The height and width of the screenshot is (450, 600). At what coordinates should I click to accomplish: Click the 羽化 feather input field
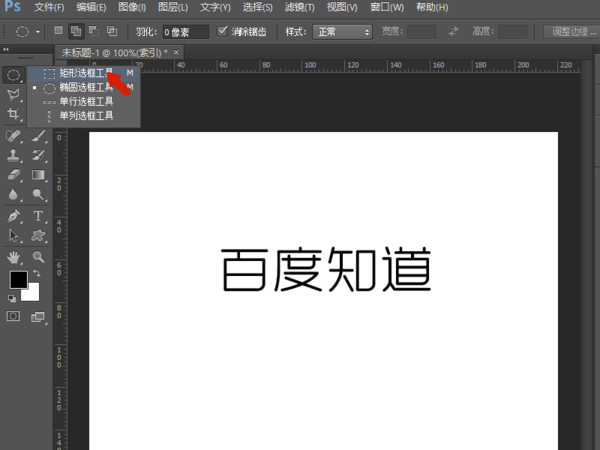point(186,32)
